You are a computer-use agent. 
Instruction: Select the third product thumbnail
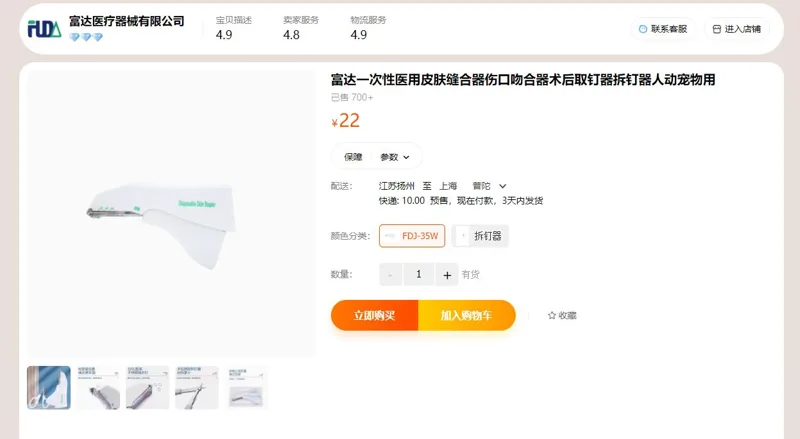(x=147, y=388)
